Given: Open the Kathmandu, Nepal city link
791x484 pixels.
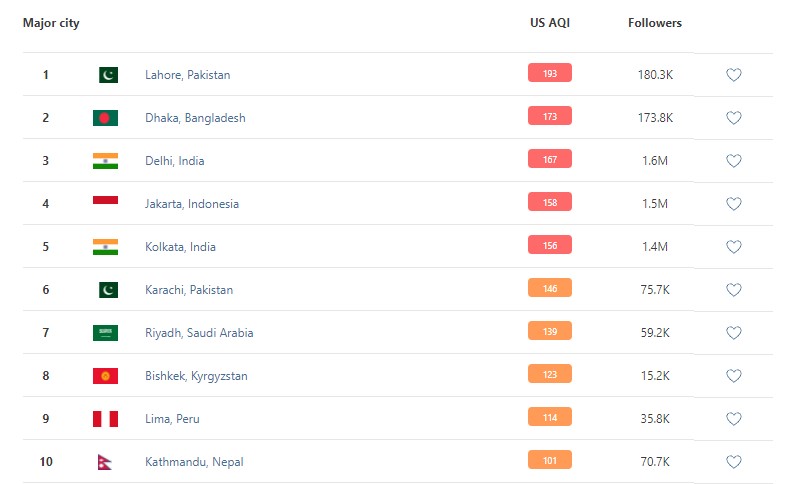Looking at the screenshot, I should point(194,462).
